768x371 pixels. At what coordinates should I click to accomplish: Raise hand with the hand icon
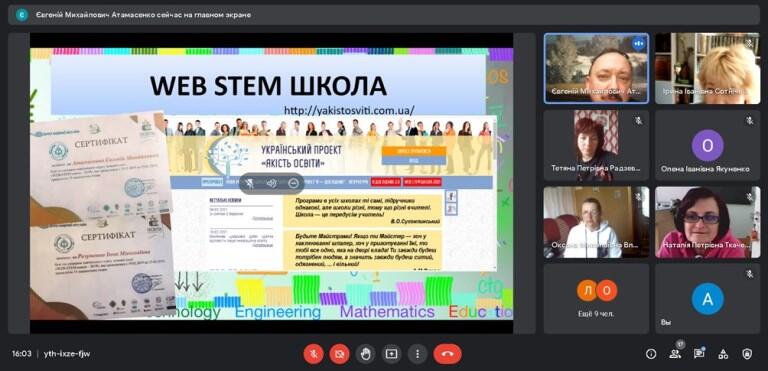click(365, 354)
